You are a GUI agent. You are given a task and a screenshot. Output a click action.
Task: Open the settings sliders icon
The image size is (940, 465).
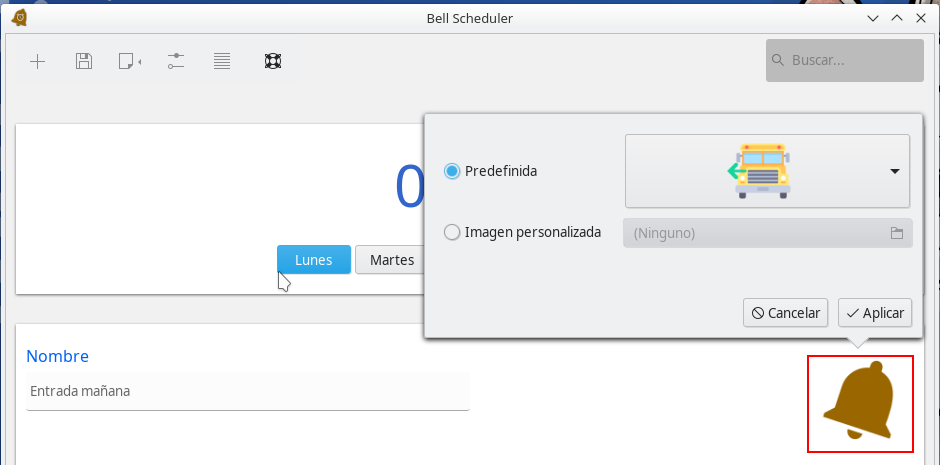click(x=176, y=62)
